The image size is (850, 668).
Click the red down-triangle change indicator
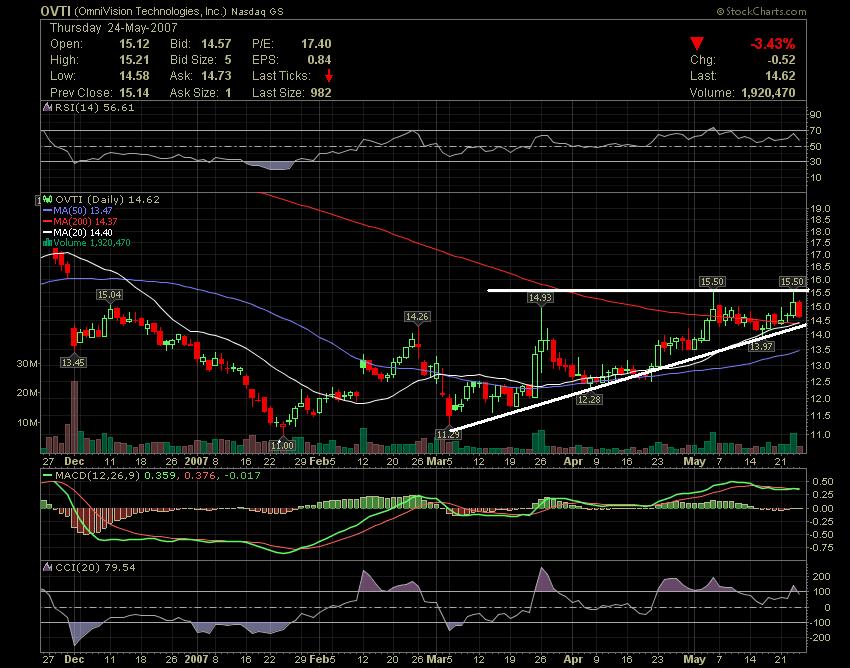click(697, 44)
